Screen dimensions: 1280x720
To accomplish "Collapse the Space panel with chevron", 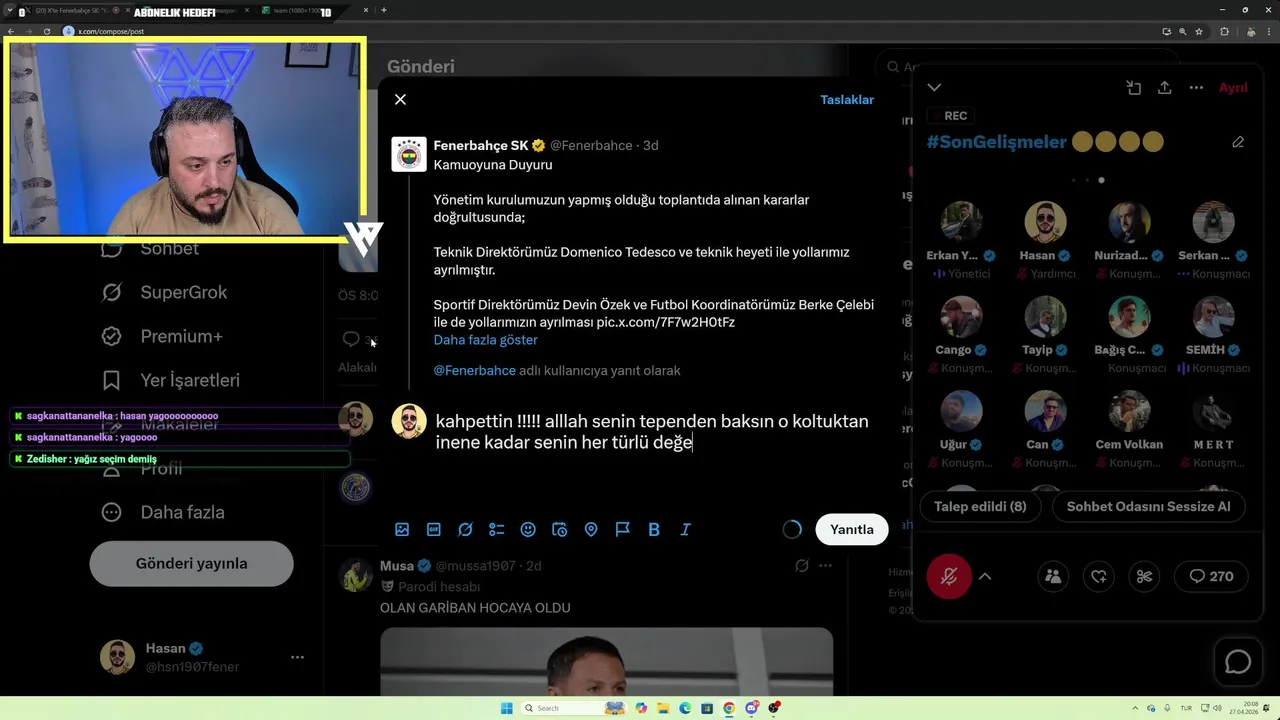I will [934, 87].
